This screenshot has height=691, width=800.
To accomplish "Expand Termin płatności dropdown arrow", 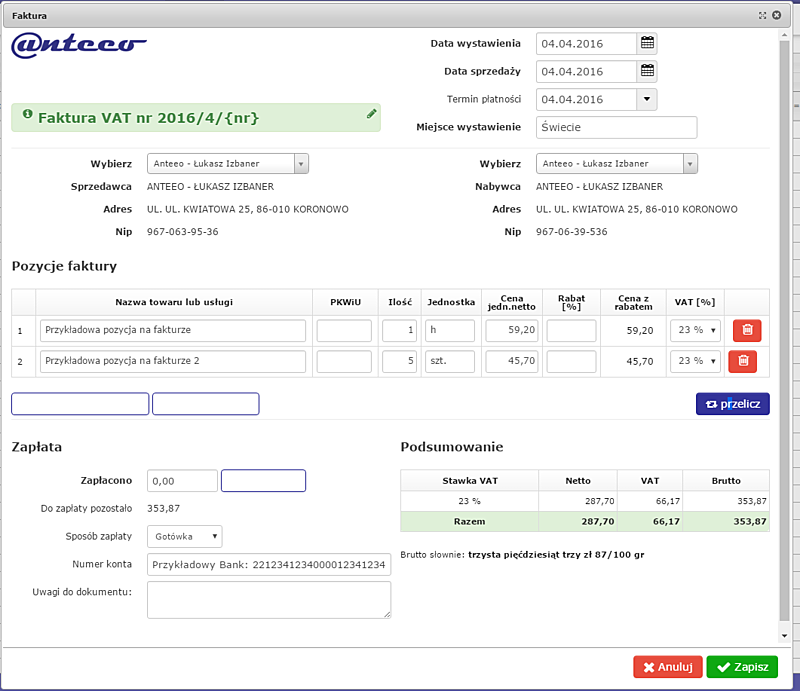I will (646, 99).
